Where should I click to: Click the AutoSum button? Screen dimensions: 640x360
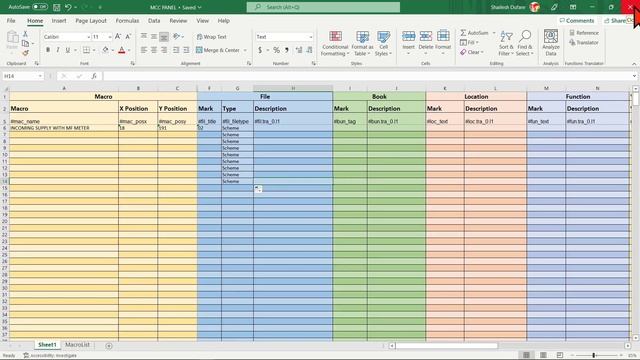point(474,33)
